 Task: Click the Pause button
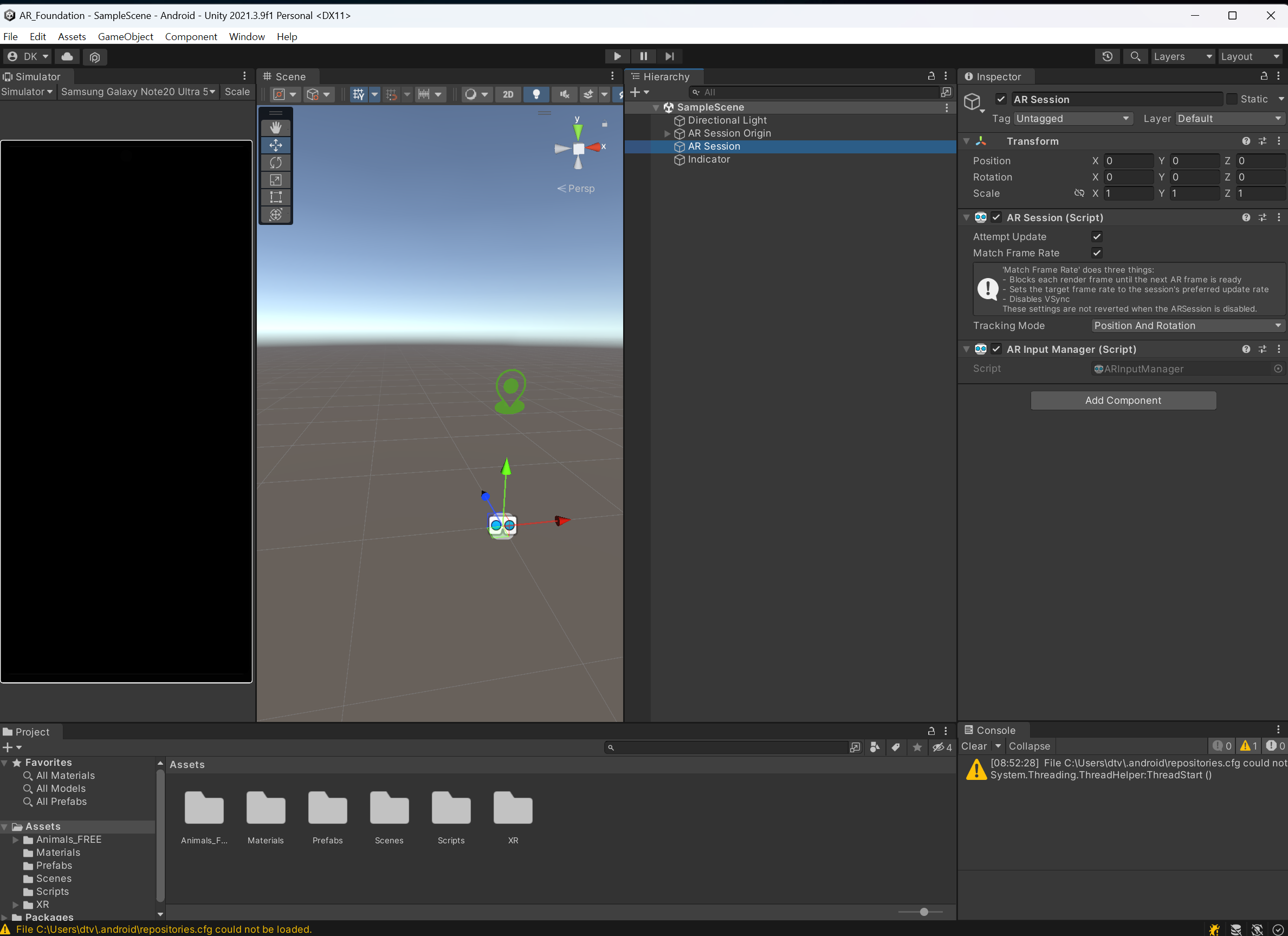coord(643,56)
